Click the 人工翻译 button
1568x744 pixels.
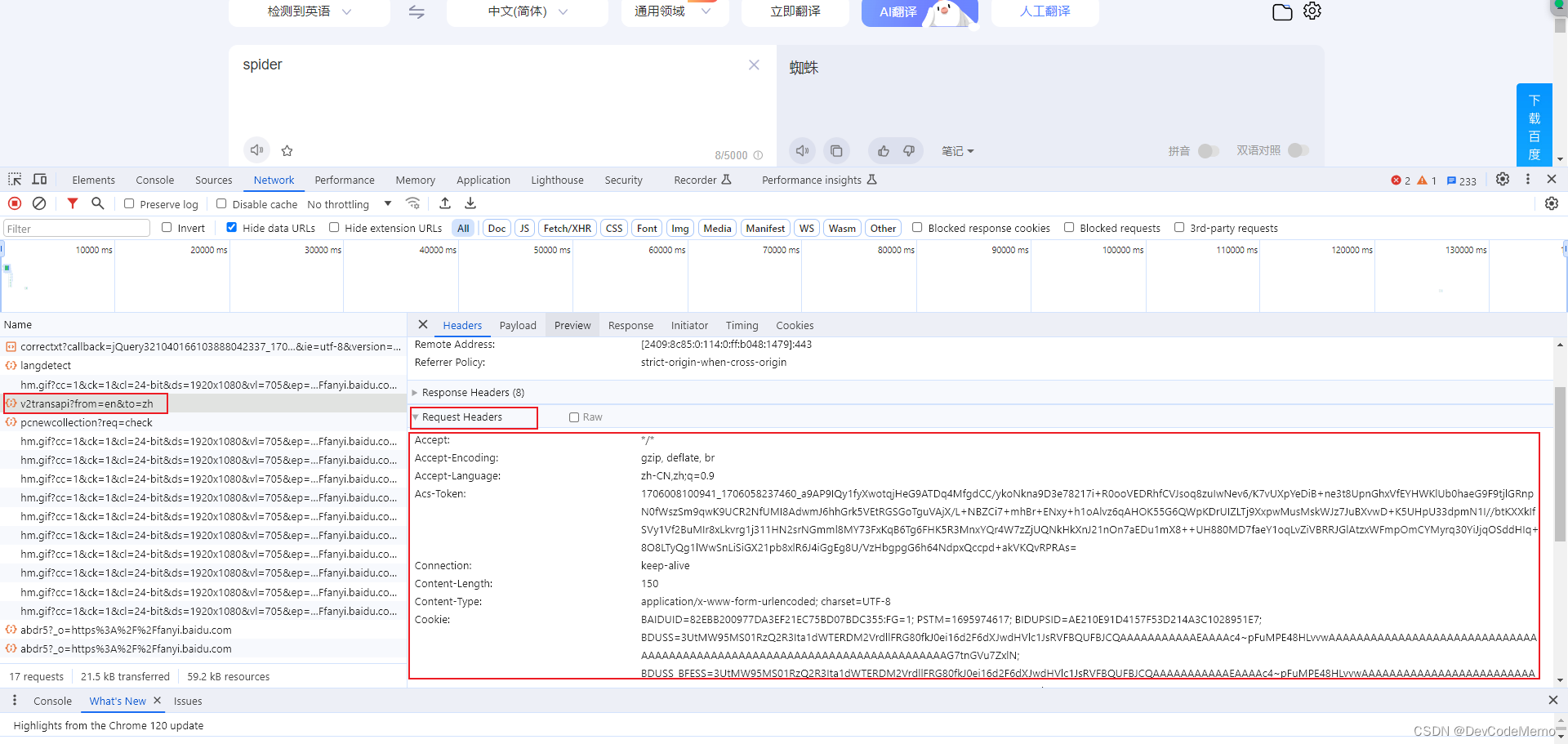click(x=1045, y=11)
